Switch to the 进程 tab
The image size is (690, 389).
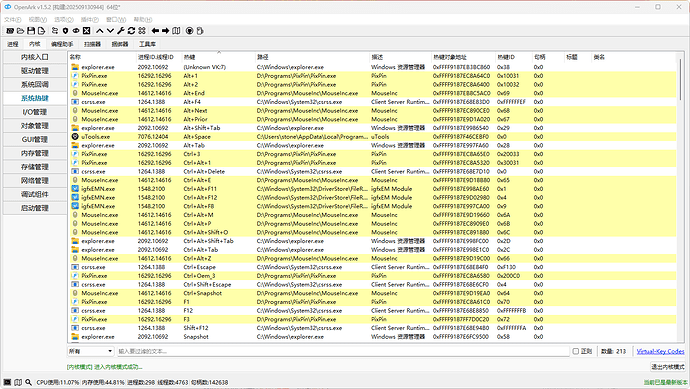pos(13,44)
